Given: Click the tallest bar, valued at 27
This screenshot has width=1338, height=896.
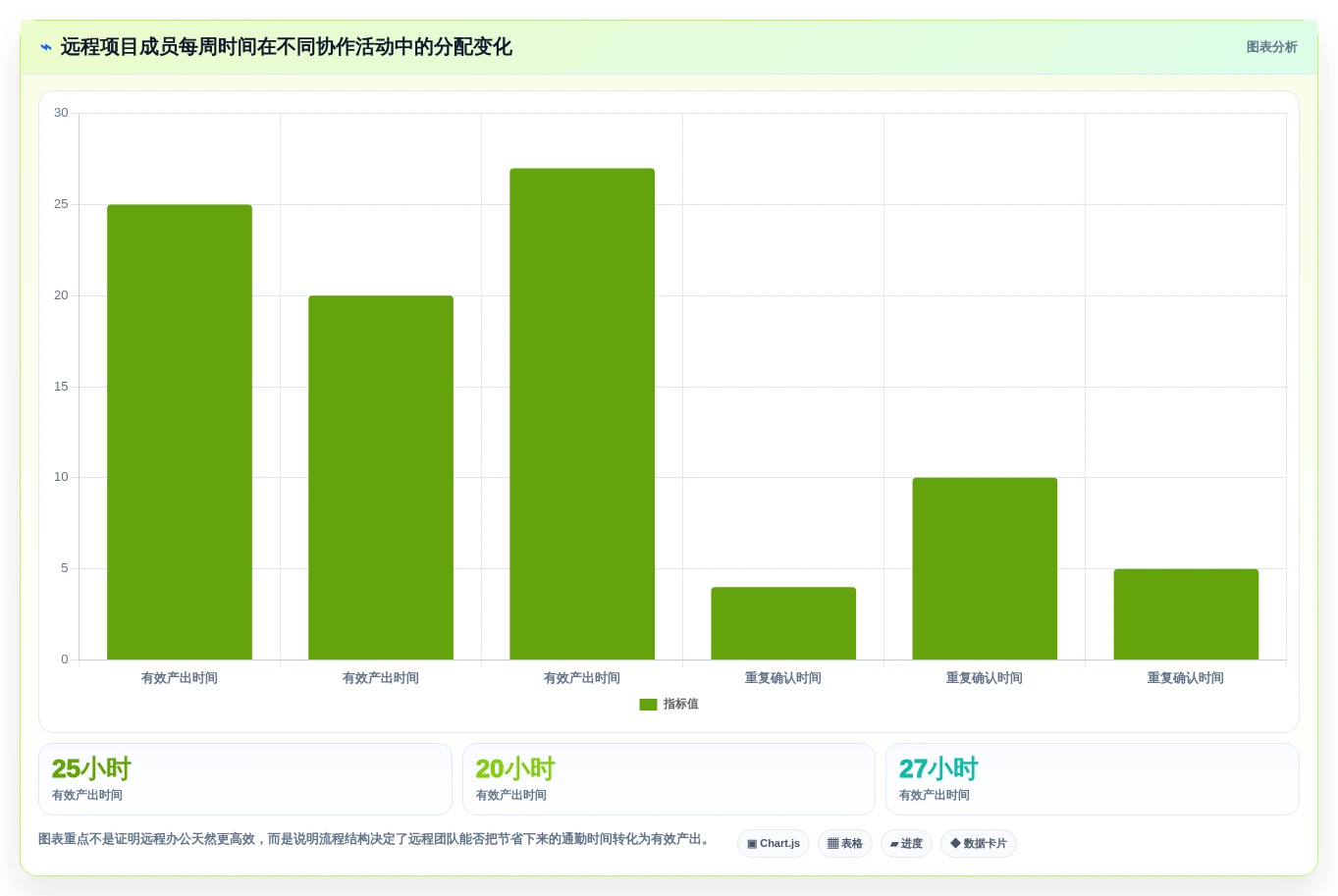Looking at the screenshot, I should click(x=582, y=414).
